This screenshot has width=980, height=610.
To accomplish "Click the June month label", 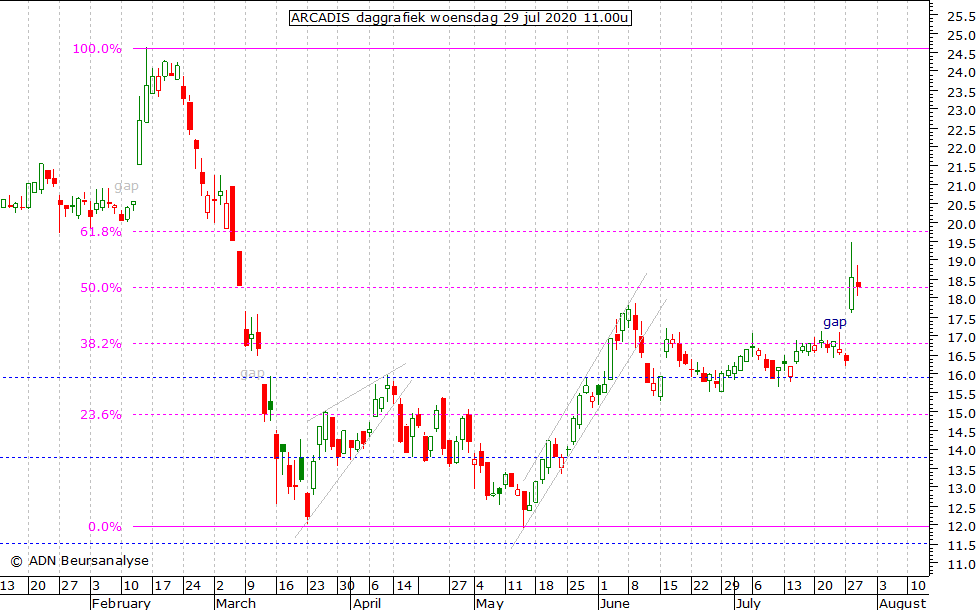I will click(x=614, y=603).
